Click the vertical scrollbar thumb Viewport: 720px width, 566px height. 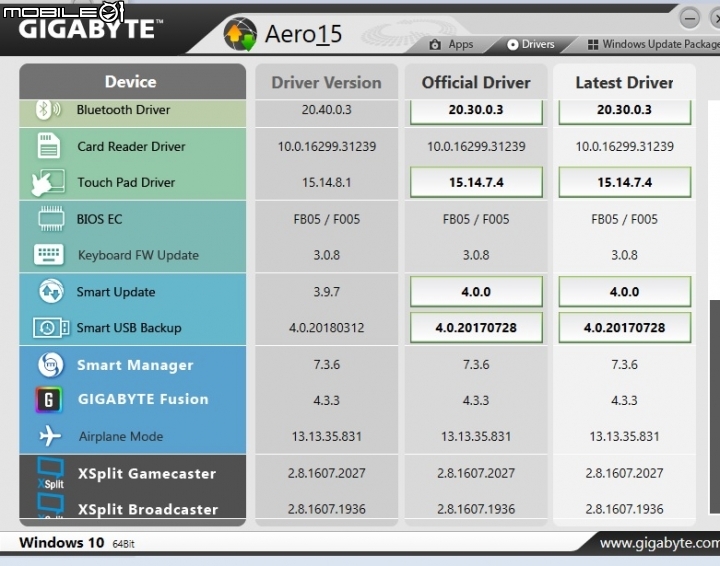click(714, 406)
